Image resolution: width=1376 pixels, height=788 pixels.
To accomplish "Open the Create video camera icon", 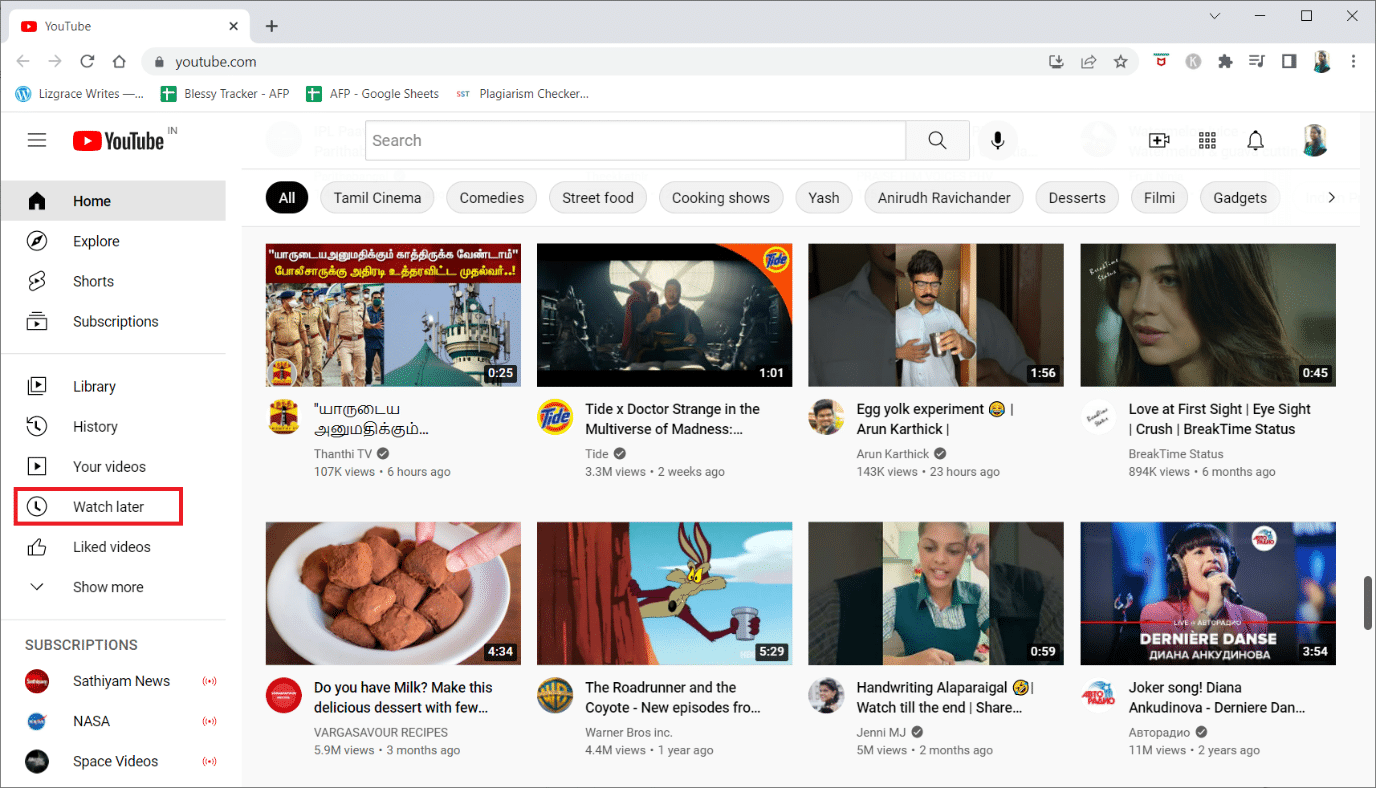I will [1159, 141].
